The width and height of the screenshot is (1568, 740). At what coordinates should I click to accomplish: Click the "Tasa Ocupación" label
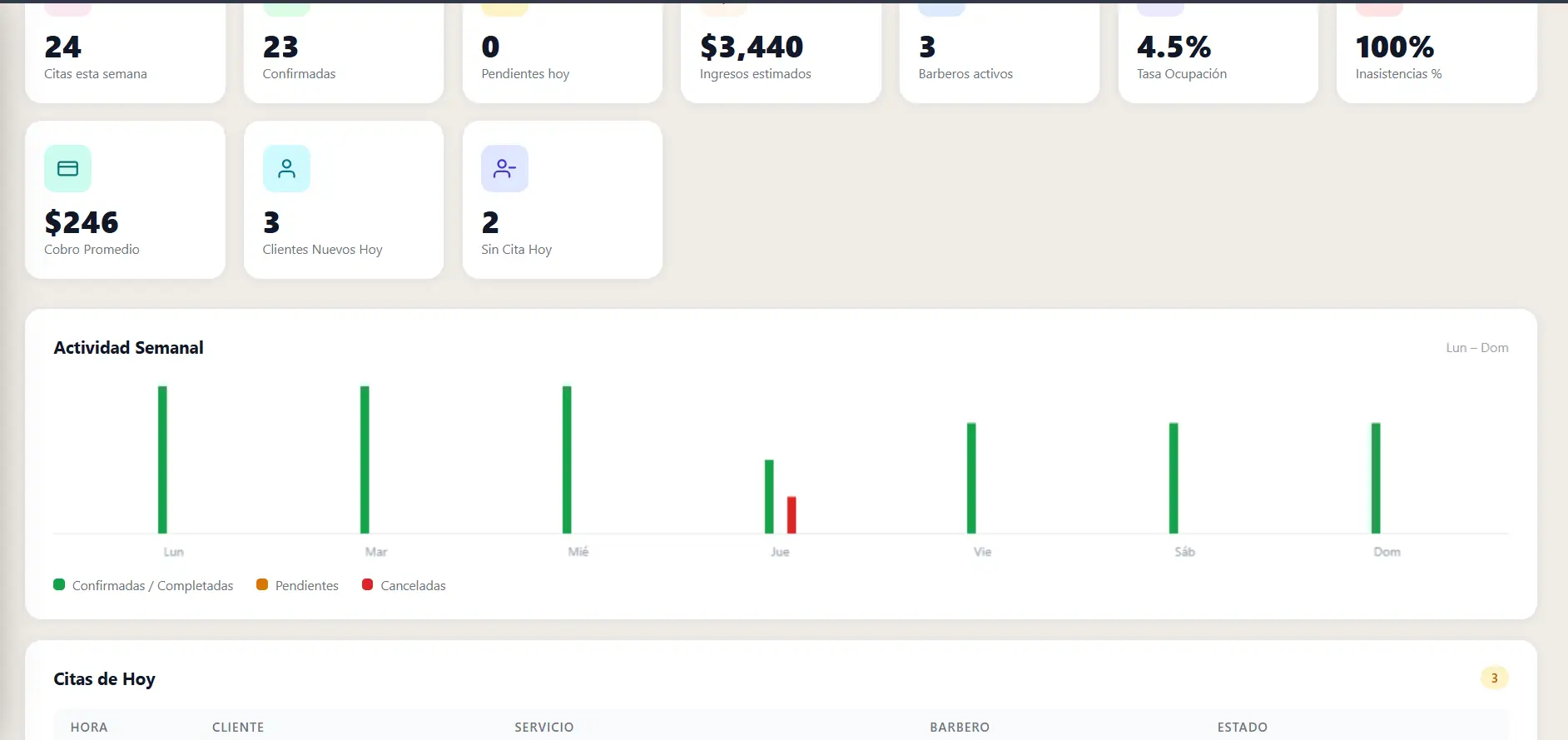click(1182, 74)
